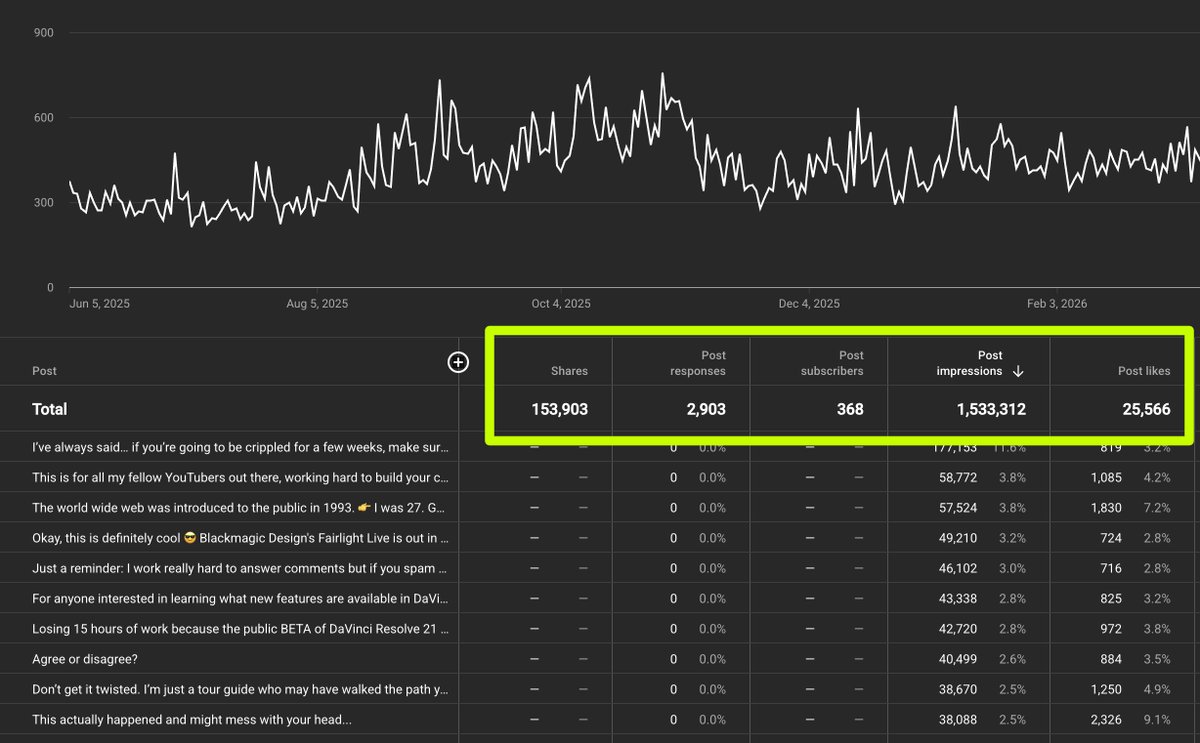Click post likes value 1,250
The image size is (1200, 743).
(1106, 689)
